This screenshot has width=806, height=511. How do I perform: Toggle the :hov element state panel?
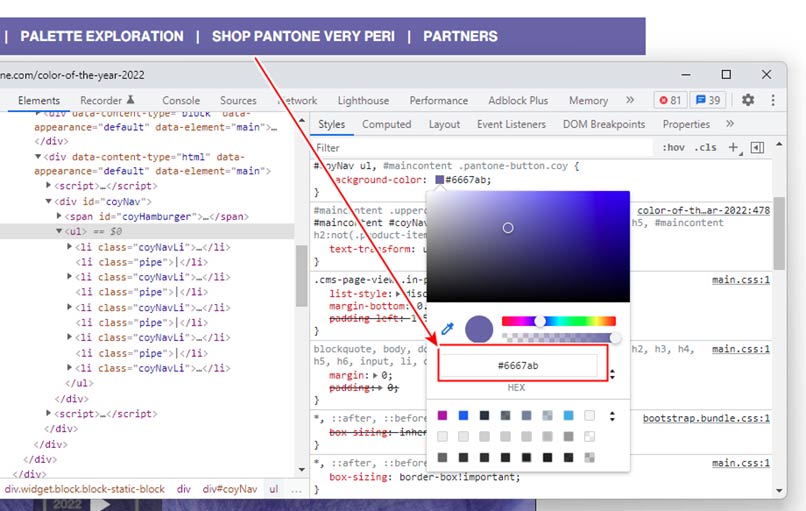pos(673,147)
